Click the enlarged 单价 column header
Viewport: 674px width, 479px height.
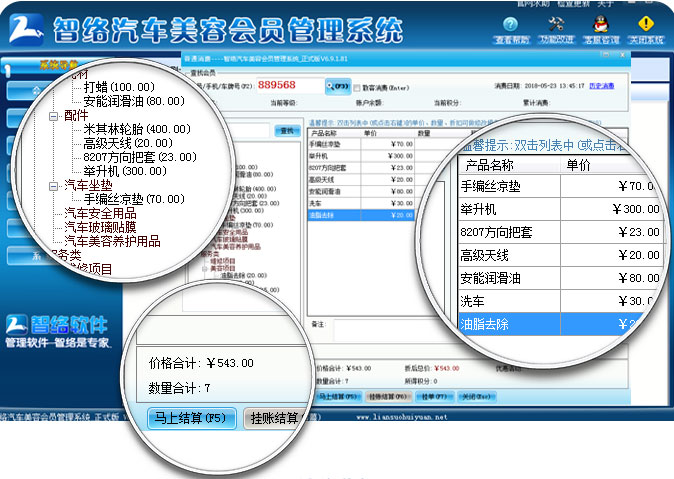pos(579,165)
